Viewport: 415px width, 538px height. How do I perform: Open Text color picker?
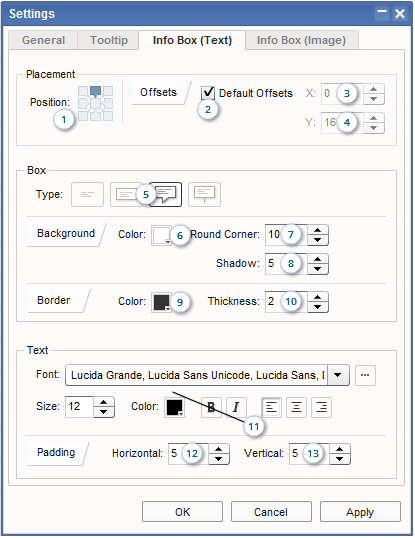[x=175, y=408]
